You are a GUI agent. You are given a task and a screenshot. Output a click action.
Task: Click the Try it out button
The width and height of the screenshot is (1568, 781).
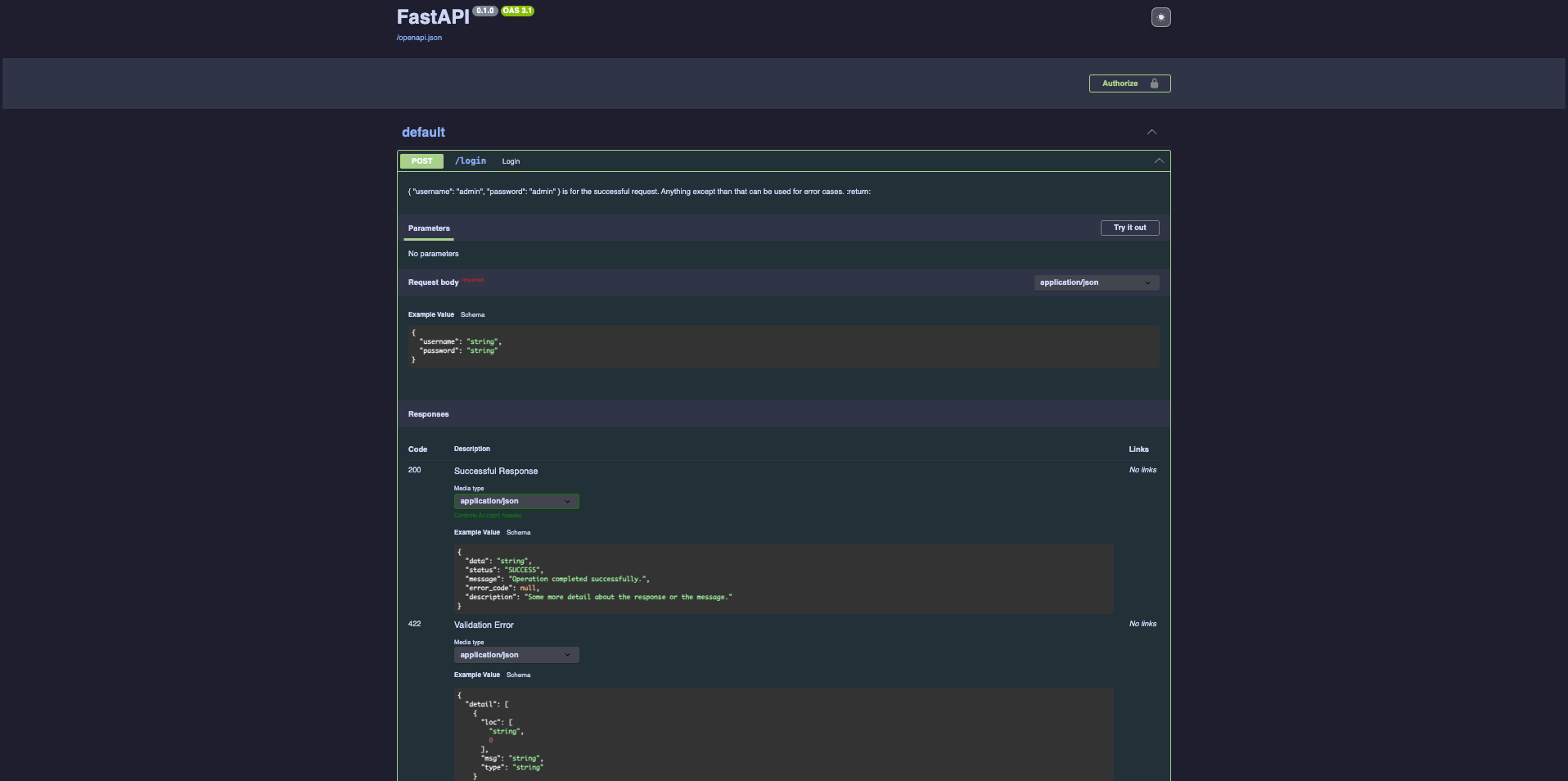point(1129,228)
